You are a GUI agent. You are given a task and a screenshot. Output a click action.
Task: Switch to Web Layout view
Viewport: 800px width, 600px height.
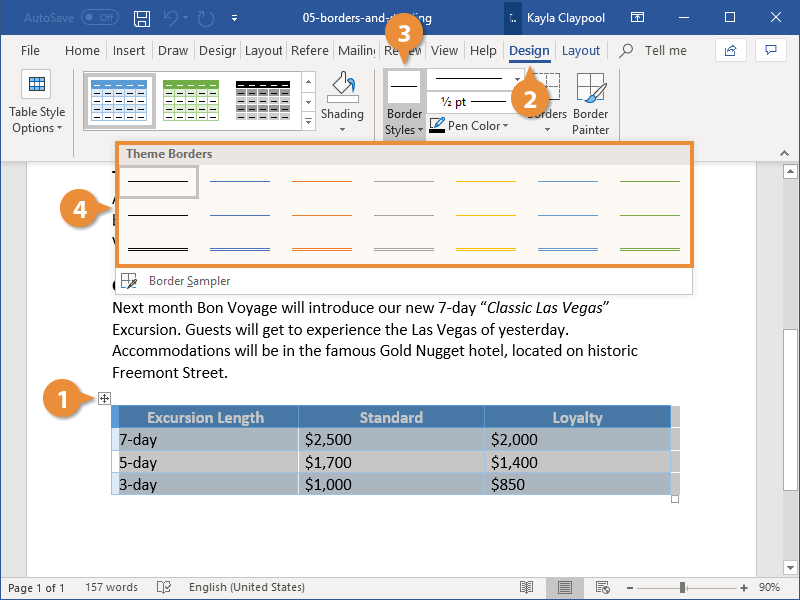(x=600, y=587)
